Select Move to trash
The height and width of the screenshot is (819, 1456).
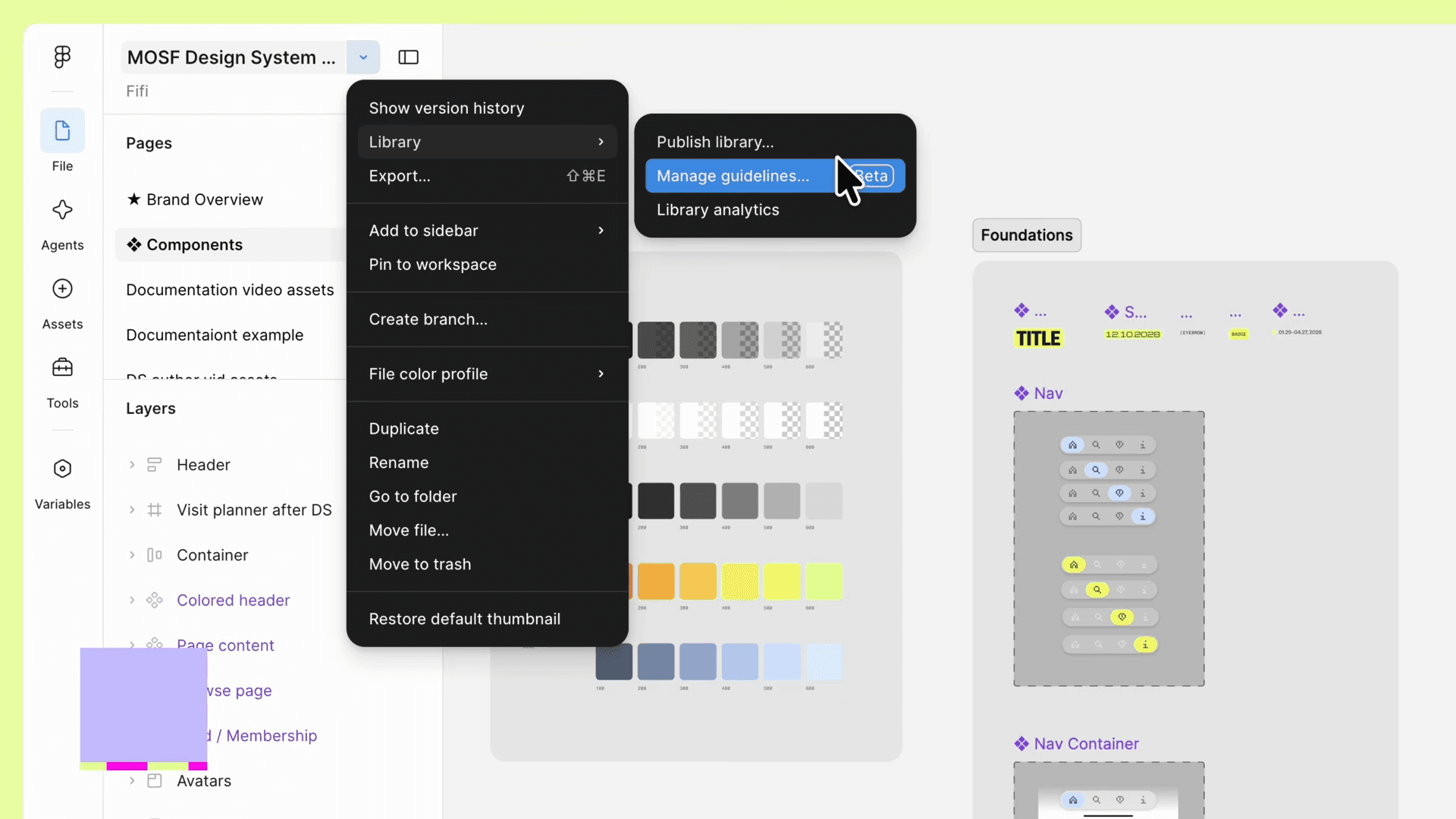pyautogui.click(x=487, y=564)
